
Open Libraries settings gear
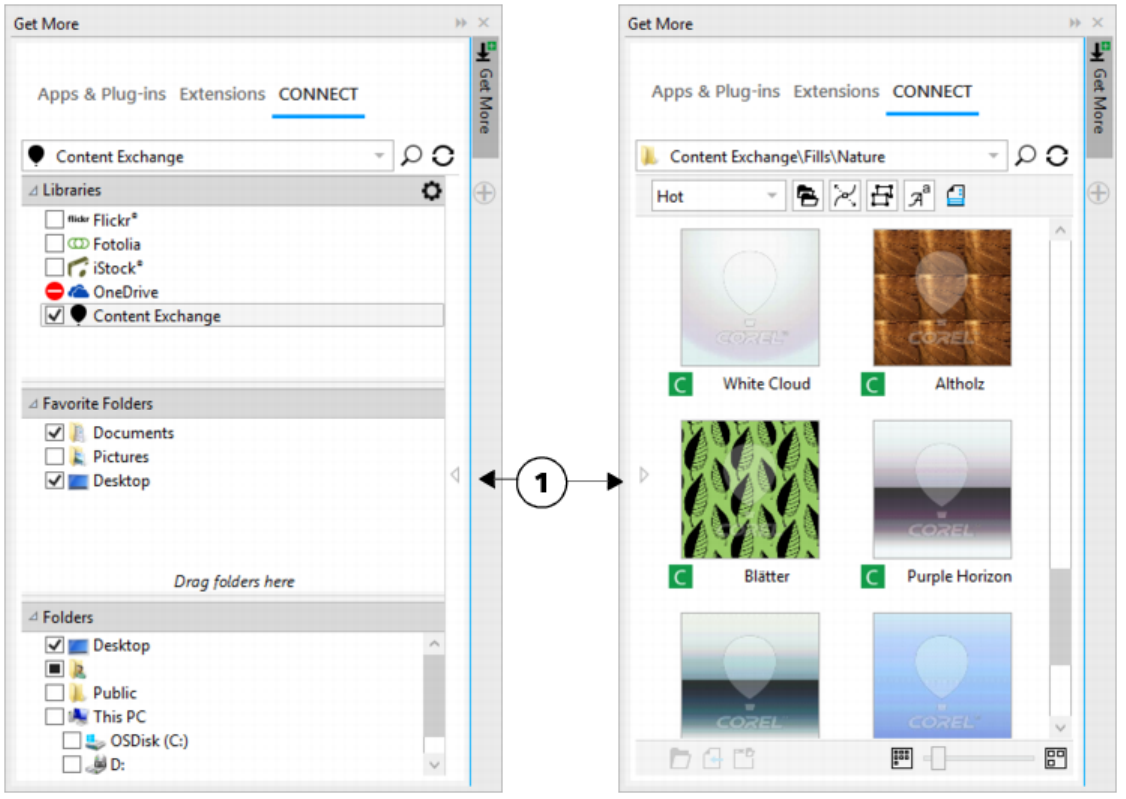(432, 191)
